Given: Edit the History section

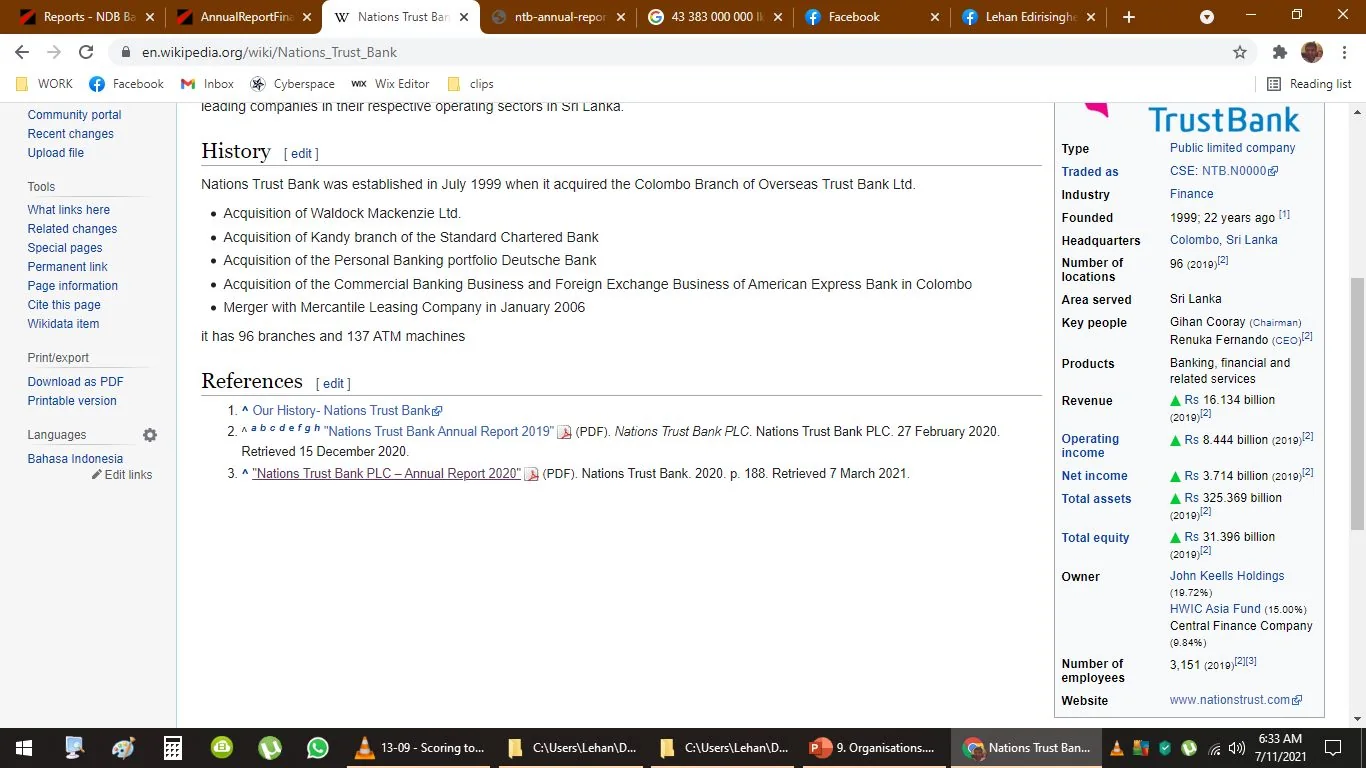Looking at the screenshot, I should [302, 154].
